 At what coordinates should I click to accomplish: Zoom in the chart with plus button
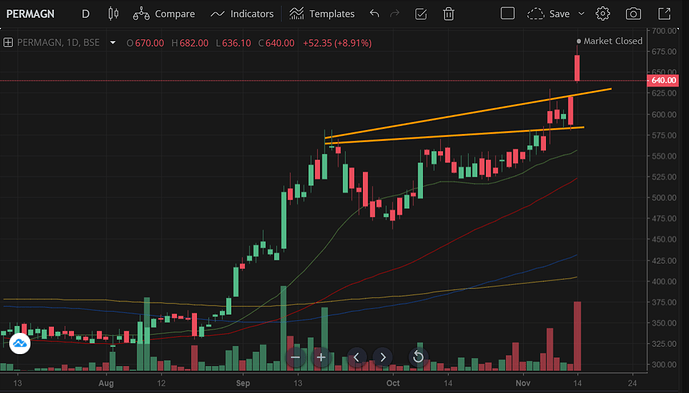click(x=321, y=357)
